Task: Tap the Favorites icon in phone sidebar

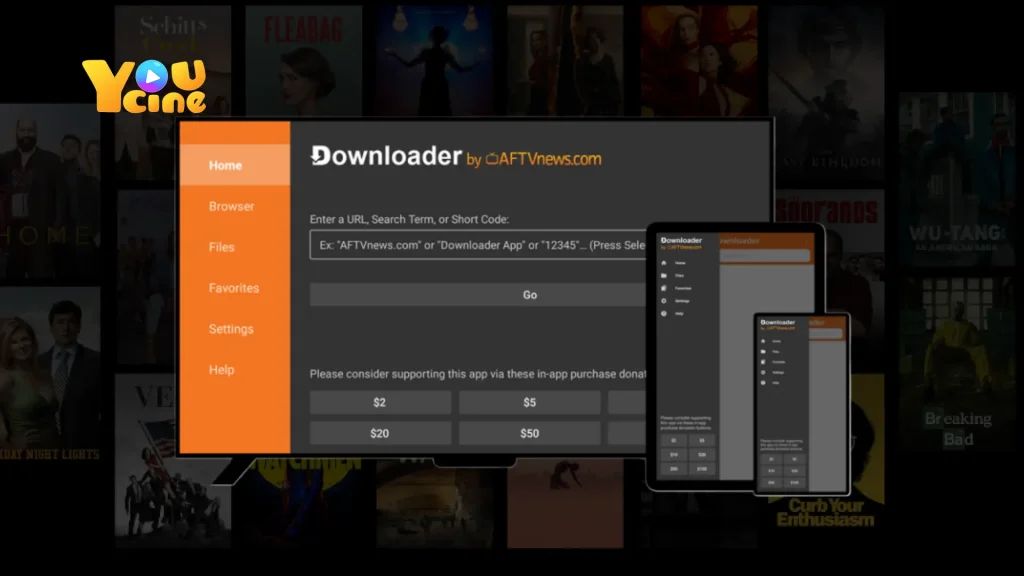Action: pos(763,362)
